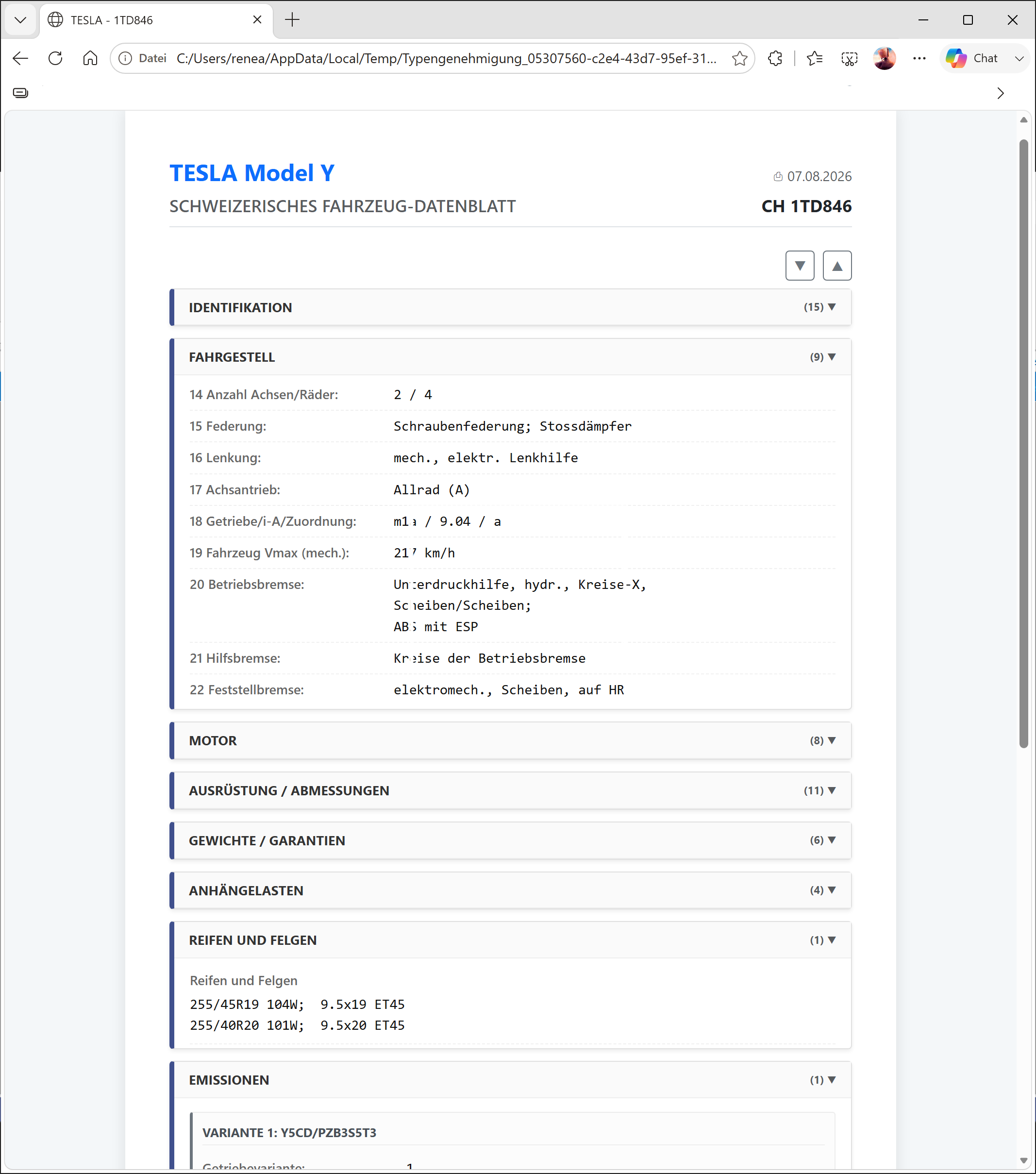Screen dimensions: 1036x1174
Task: Click the page scrollbar thumb
Action: (1023, 443)
